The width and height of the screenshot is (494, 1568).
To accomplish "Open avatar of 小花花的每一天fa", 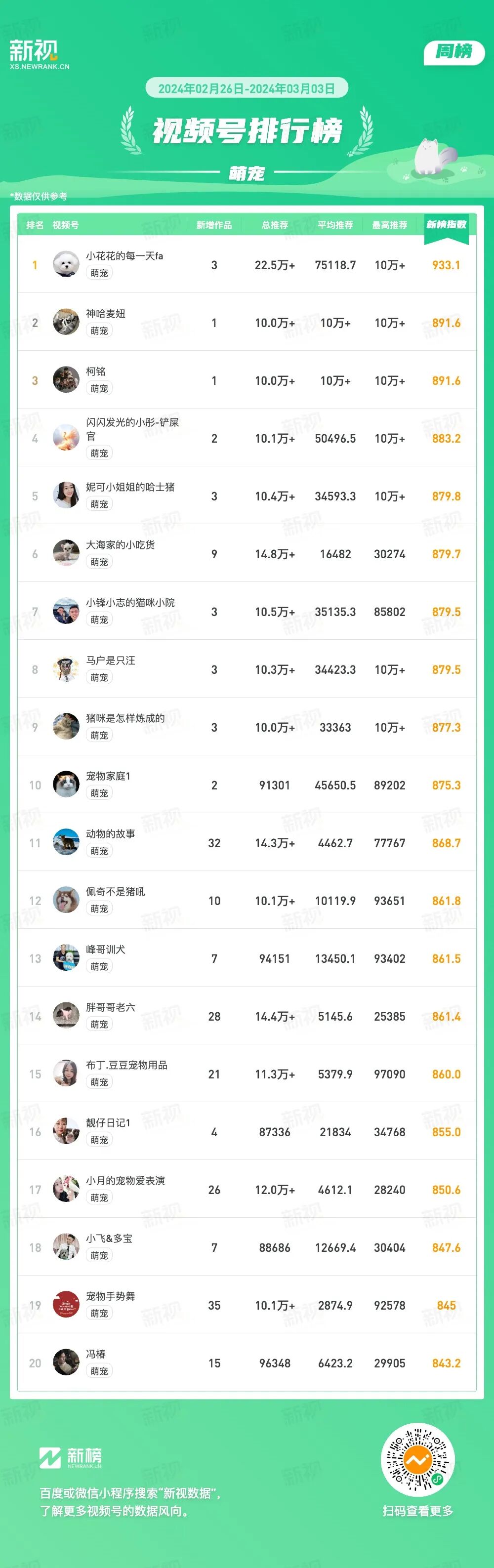I will pyautogui.click(x=66, y=265).
